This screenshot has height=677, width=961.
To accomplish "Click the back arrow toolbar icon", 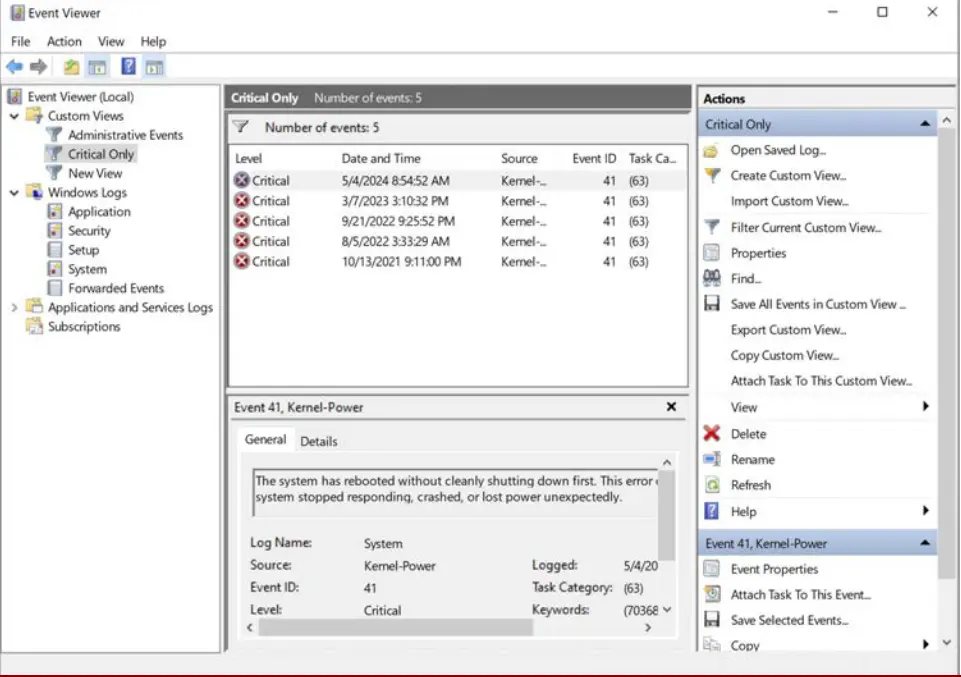I will tap(14, 67).
